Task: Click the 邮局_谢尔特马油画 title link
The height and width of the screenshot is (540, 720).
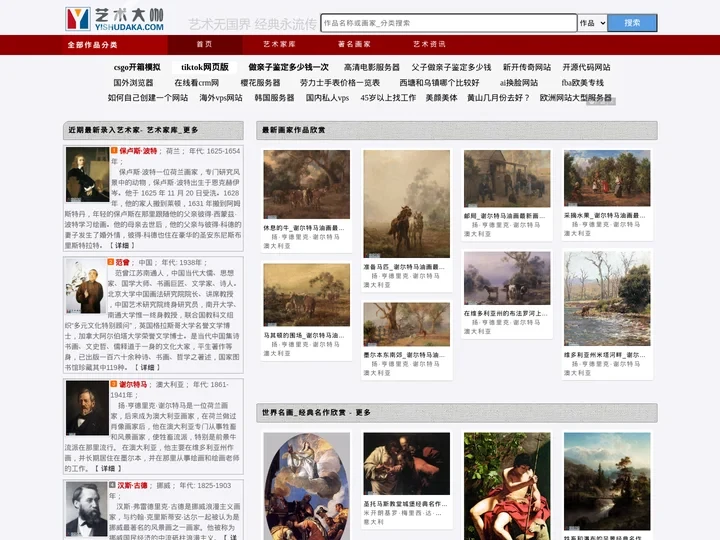Action: tap(504, 216)
